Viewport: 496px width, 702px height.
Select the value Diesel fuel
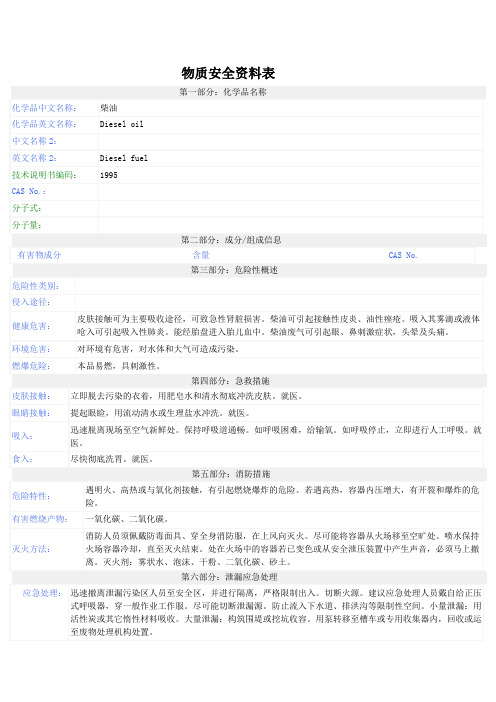click(124, 158)
